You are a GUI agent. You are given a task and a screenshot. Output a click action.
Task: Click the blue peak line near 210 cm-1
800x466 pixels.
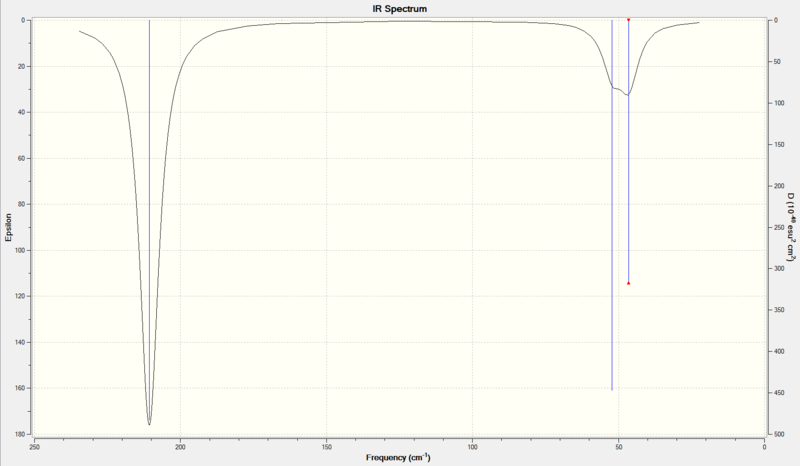tap(149, 222)
